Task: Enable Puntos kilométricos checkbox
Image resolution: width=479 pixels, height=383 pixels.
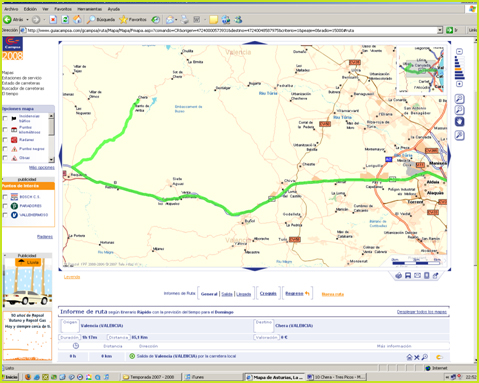Action: click(x=5, y=130)
